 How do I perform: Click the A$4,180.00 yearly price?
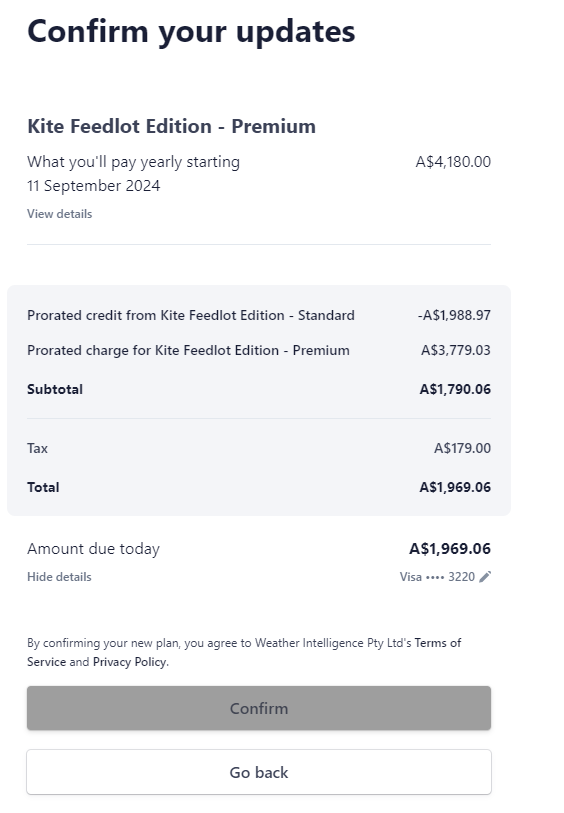pyautogui.click(x=453, y=162)
